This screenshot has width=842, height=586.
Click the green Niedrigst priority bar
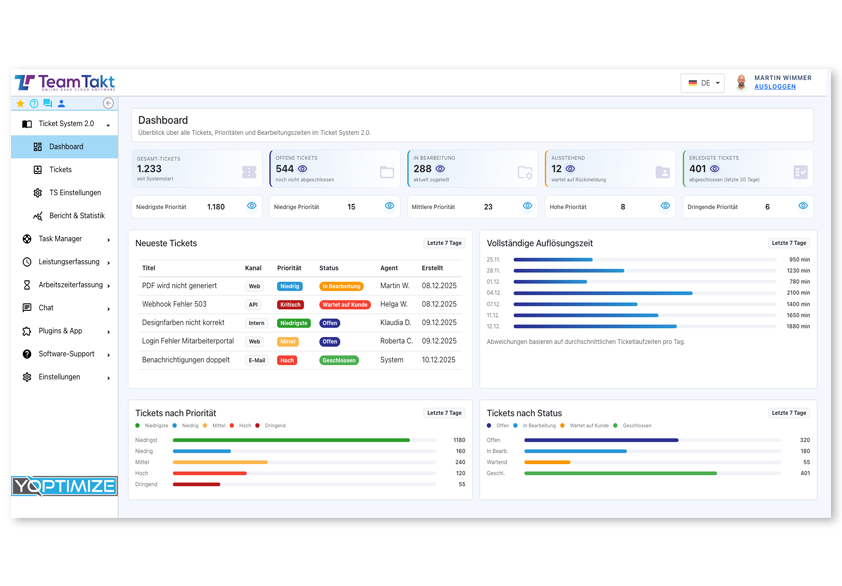pyautogui.click(x=290, y=439)
